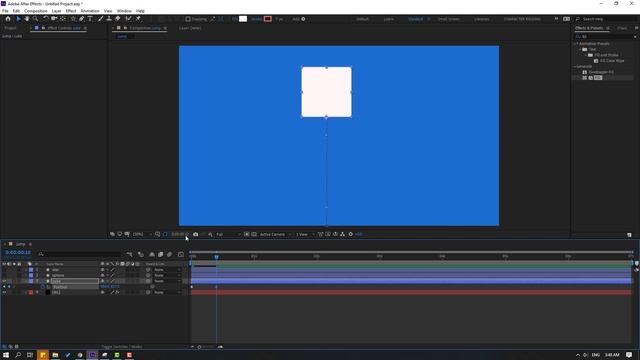640x360 pixels.
Task: Select the Standard workspace
Action: (415, 19)
